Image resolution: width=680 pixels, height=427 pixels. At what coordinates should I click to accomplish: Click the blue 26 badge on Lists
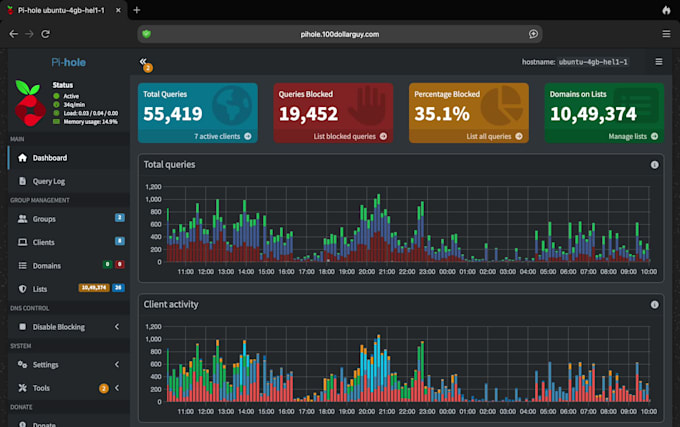(x=118, y=288)
